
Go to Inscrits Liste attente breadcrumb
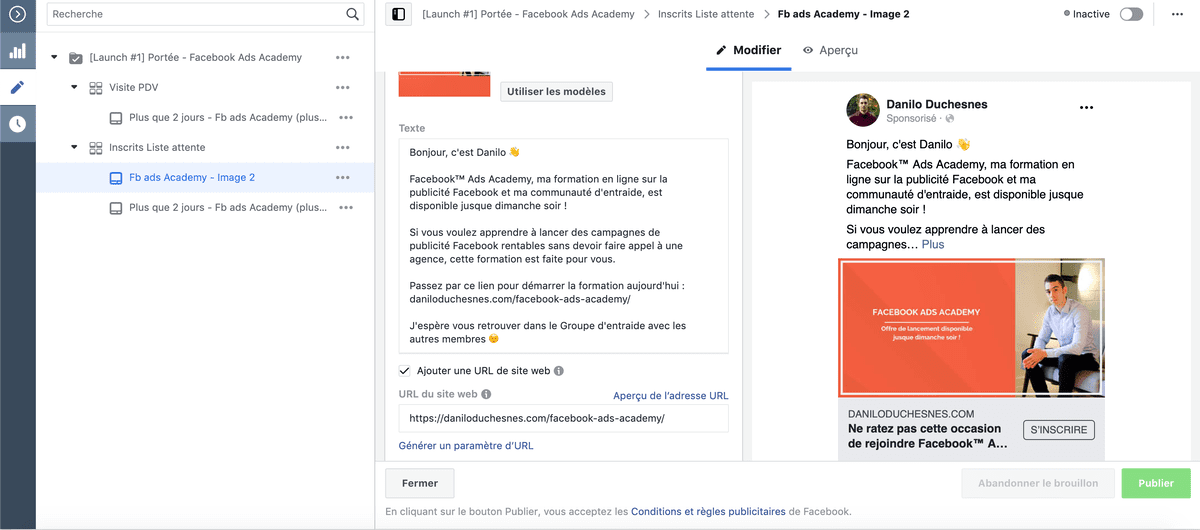click(x=705, y=14)
